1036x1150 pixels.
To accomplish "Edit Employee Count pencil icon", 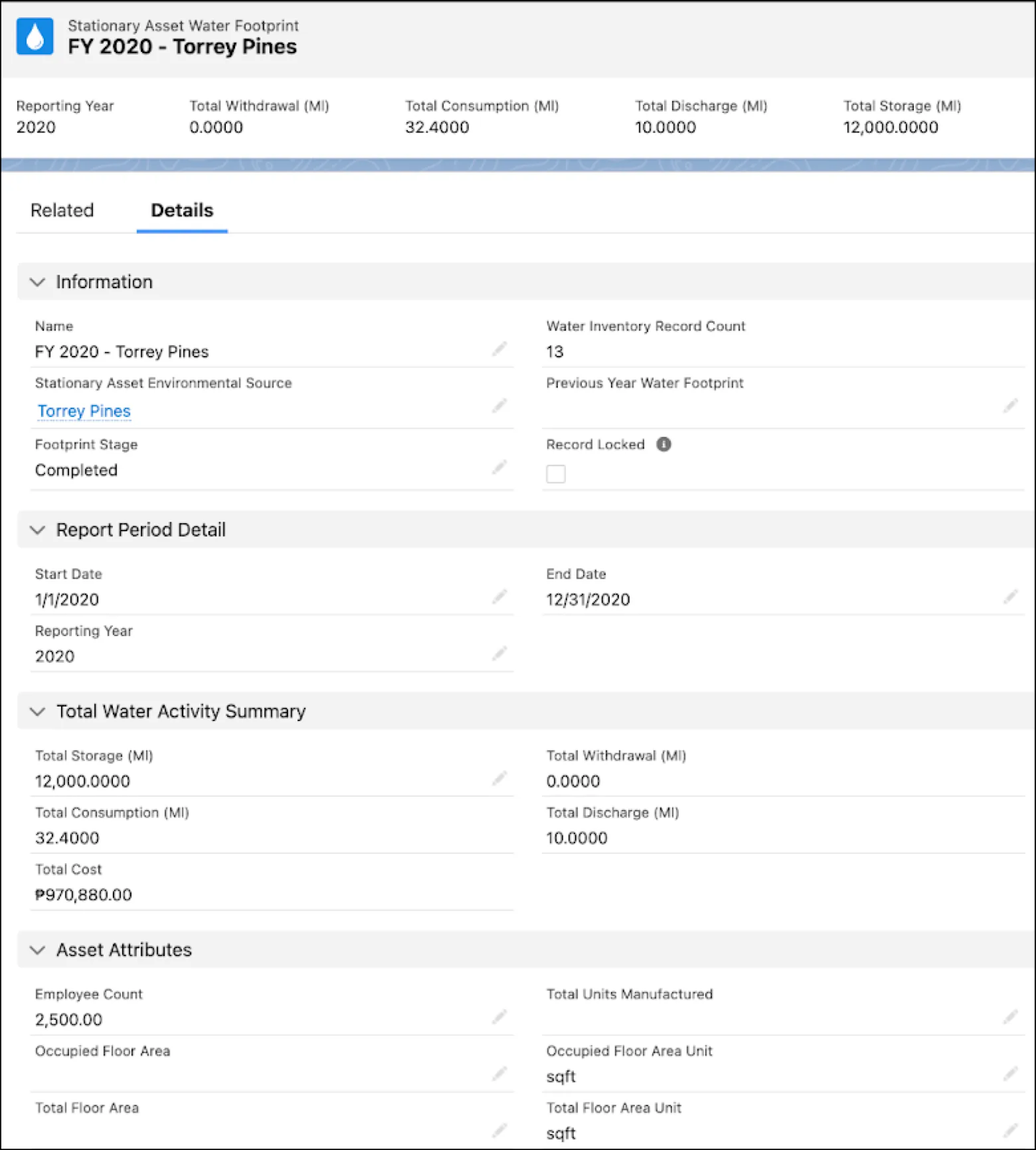I will click(x=500, y=1017).
